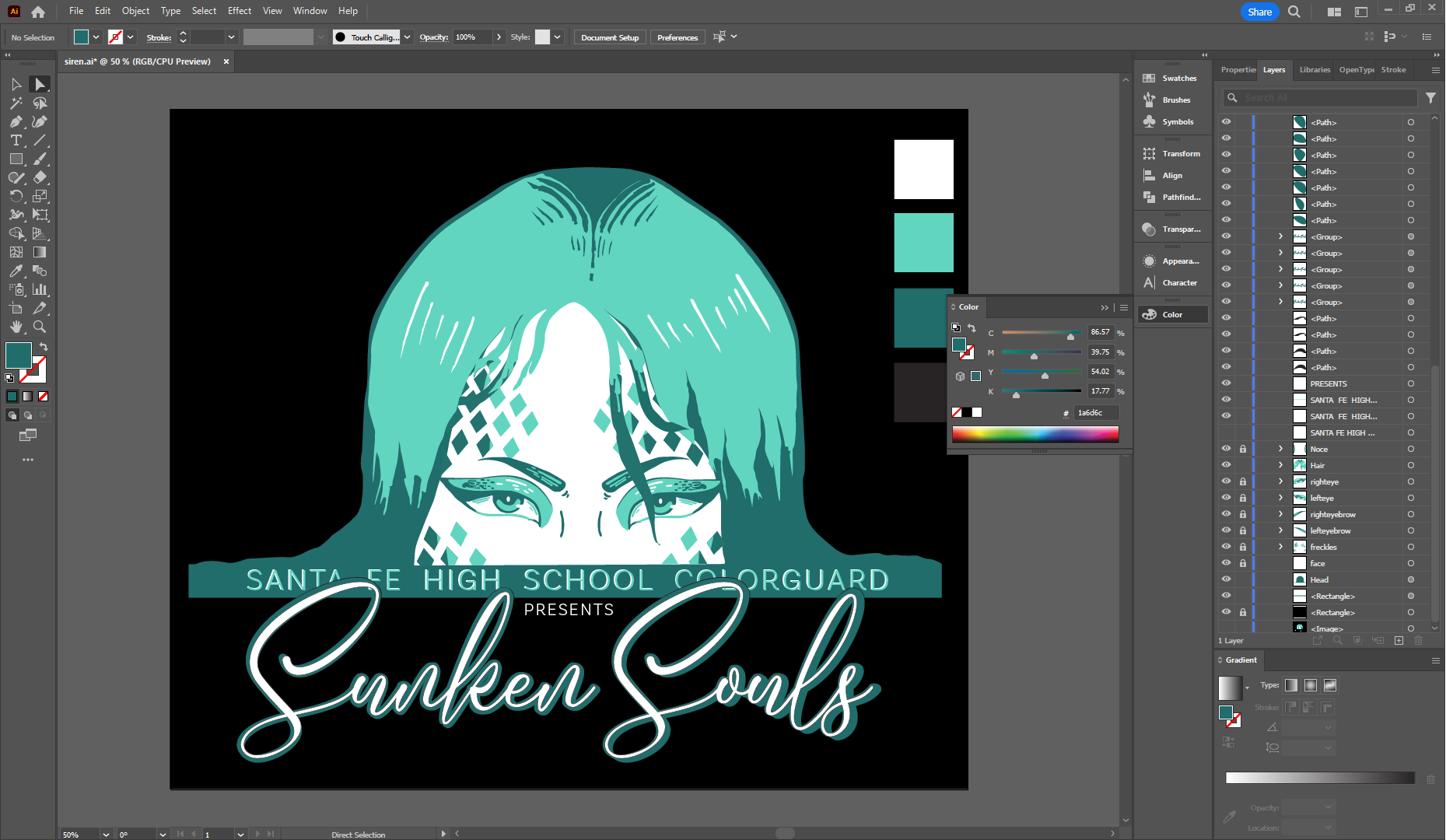This screenshot has height=840, width=1446.
Task: Select the Gradient tool
Action: pos(40,252)
